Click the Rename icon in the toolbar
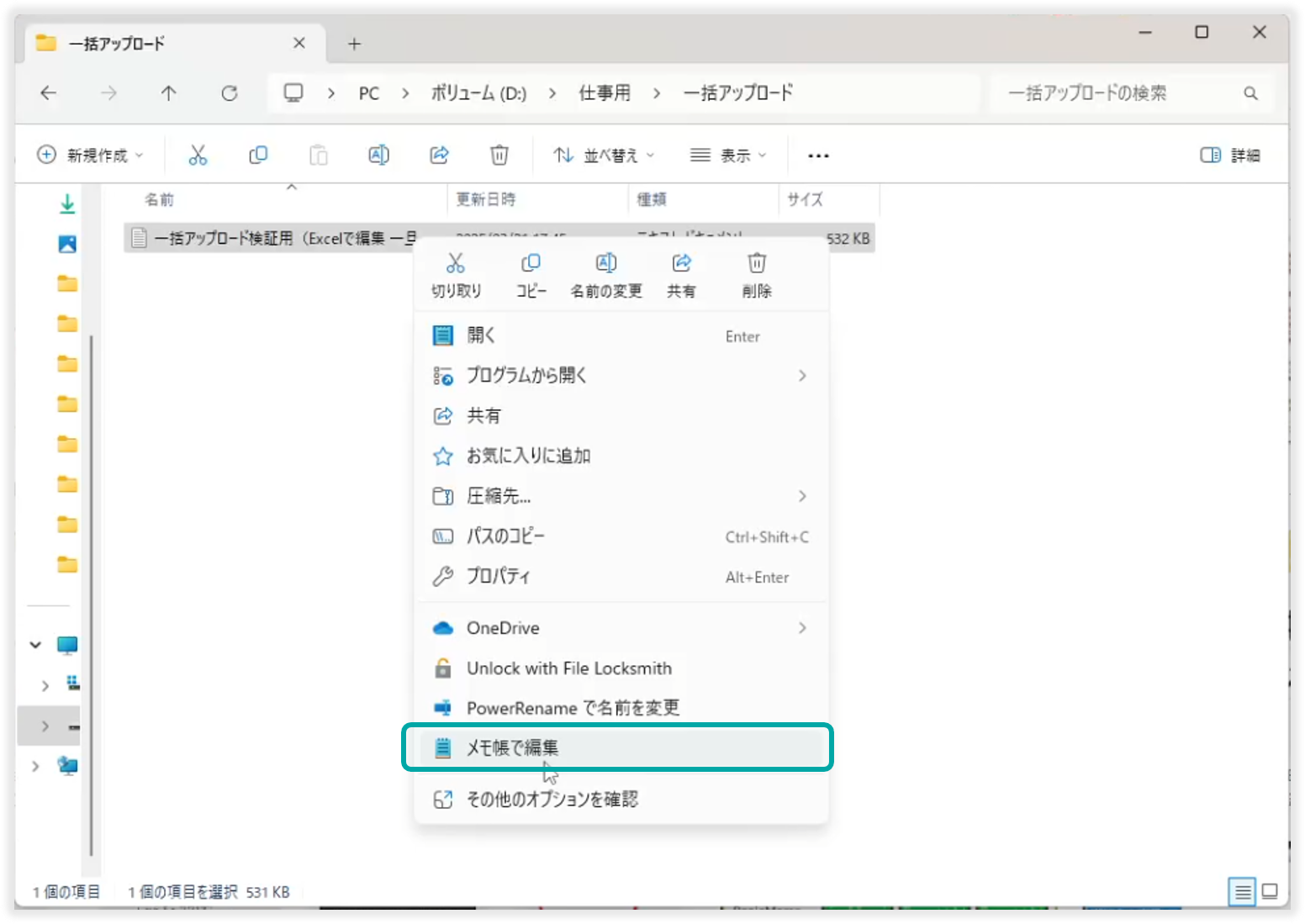The image size is (1305, 924). (x=378, y=155)
